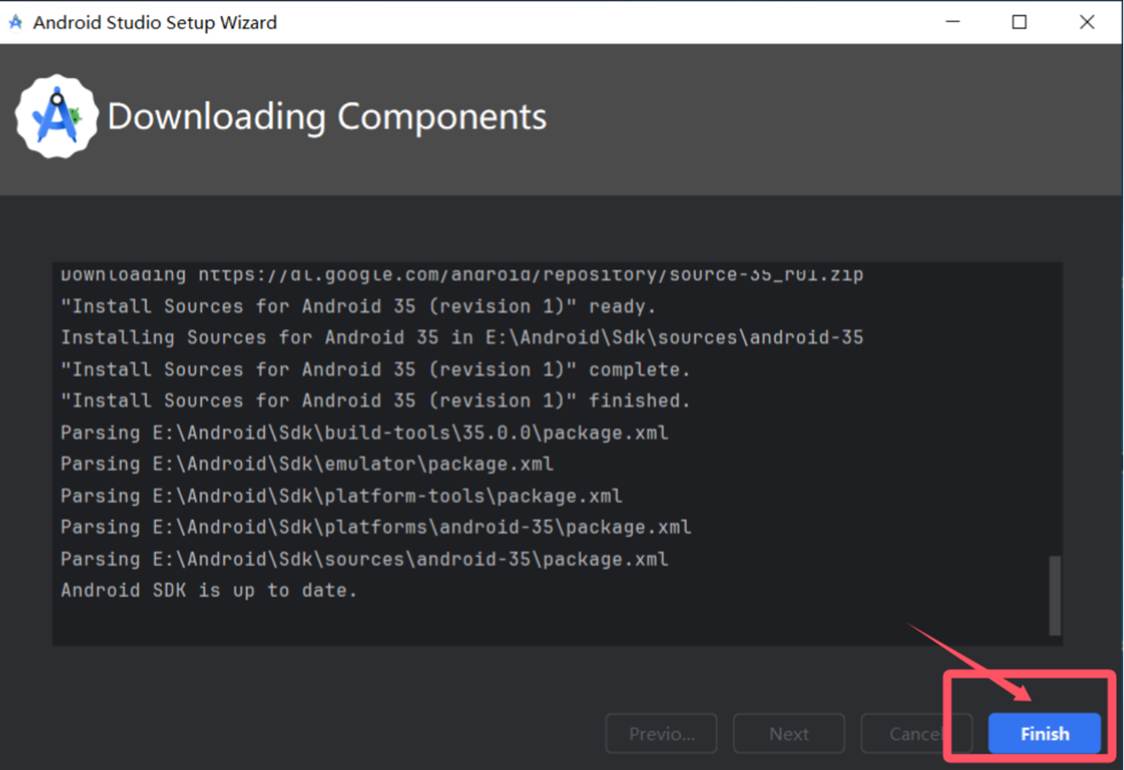Click the disabled Next button

789,733
